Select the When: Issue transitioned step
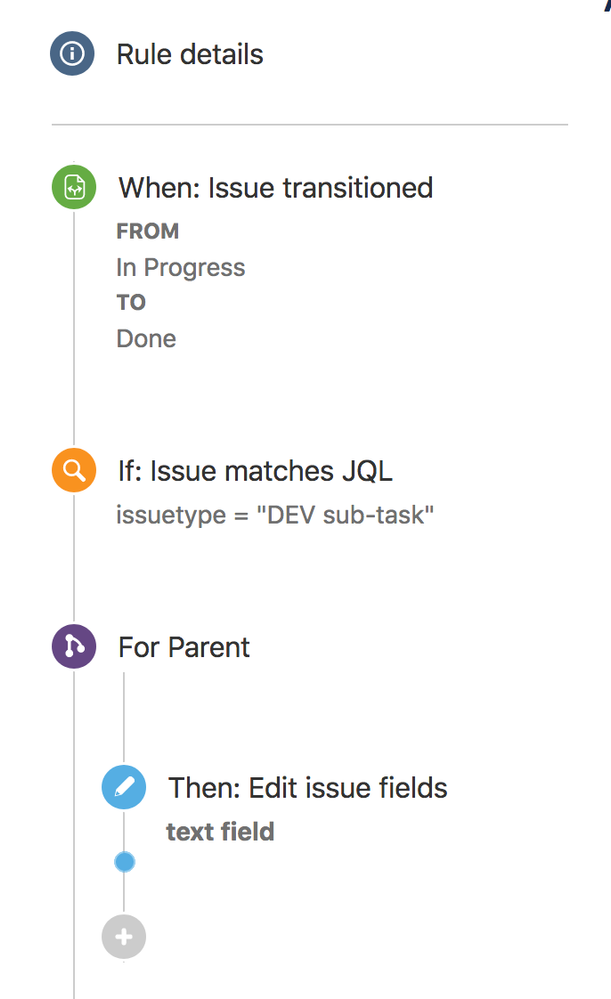Viewport: 611px width, 999px height. pos(275,187)
